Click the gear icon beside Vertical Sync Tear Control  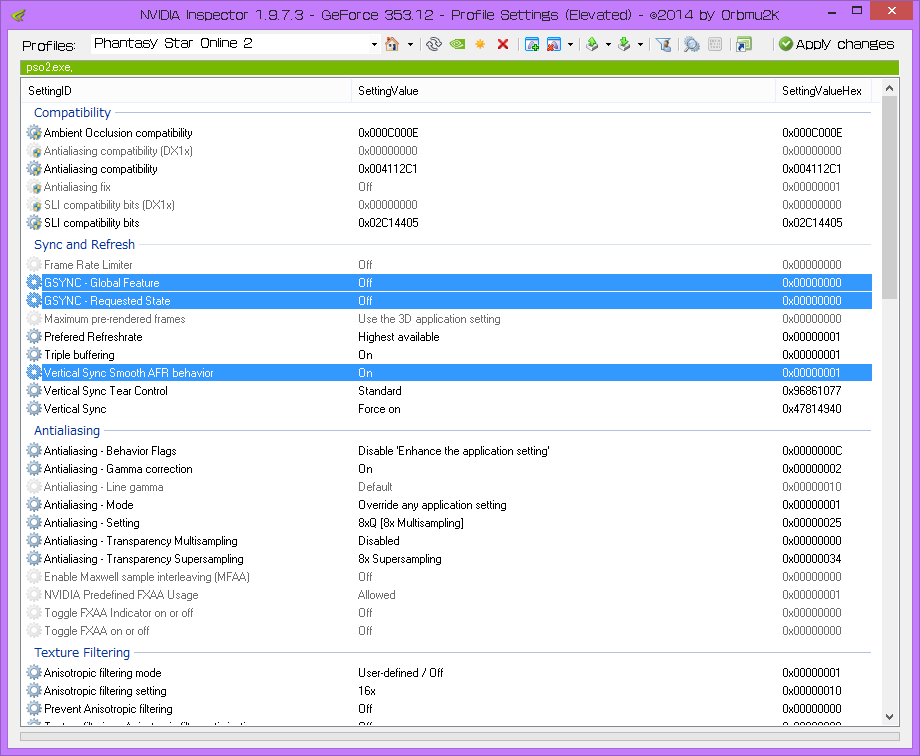pyautogui.click(x=34, y=391)
